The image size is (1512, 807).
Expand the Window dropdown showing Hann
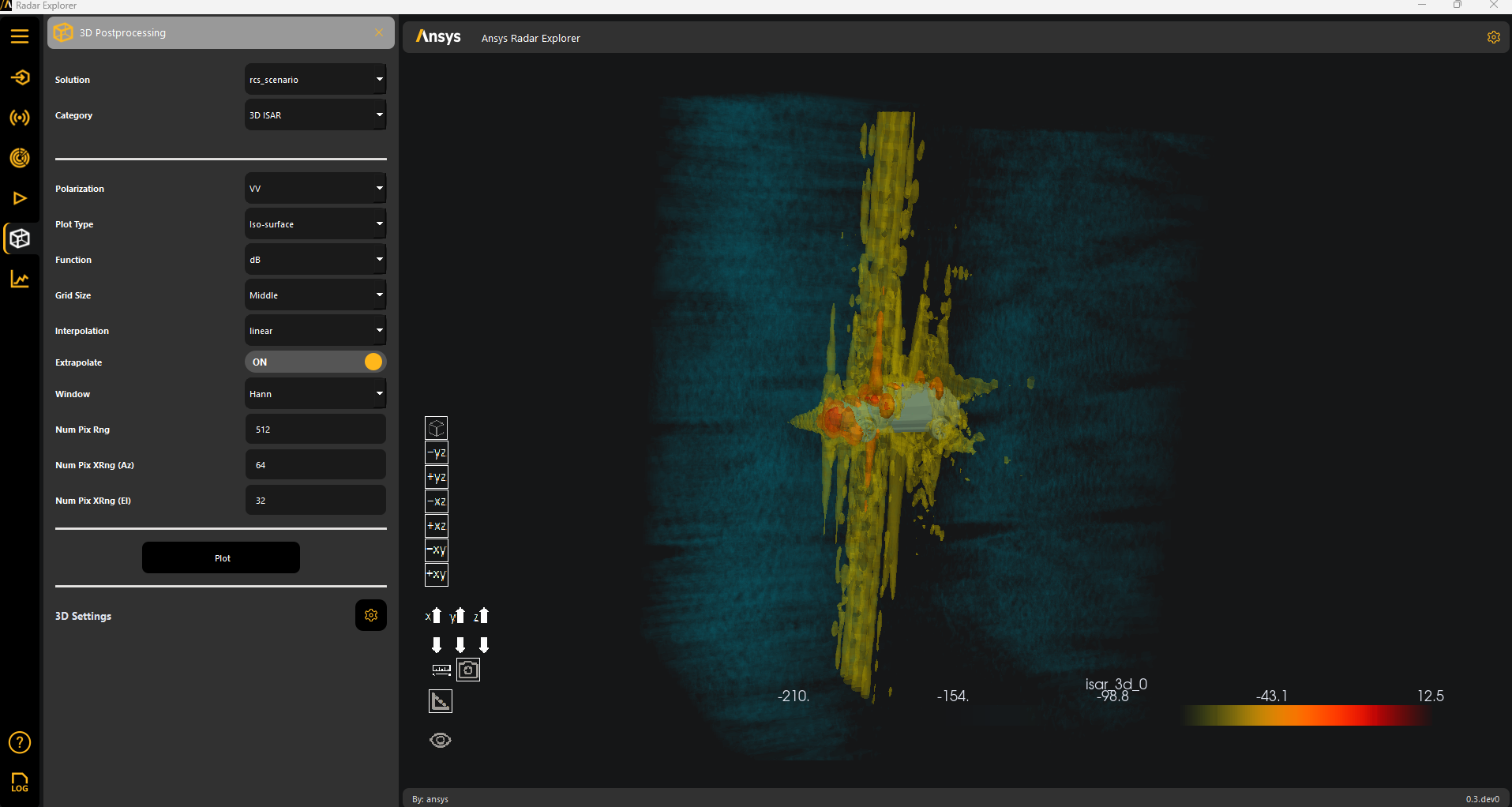(x=315, y=394)
